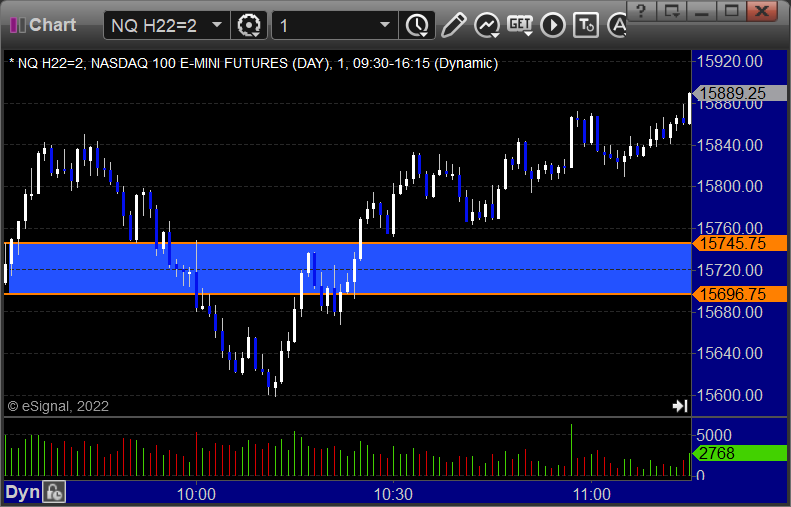Screen dimensions: 791x507
Task: Click the 15745.75 orange price label
Action: [x=740, y=243]
